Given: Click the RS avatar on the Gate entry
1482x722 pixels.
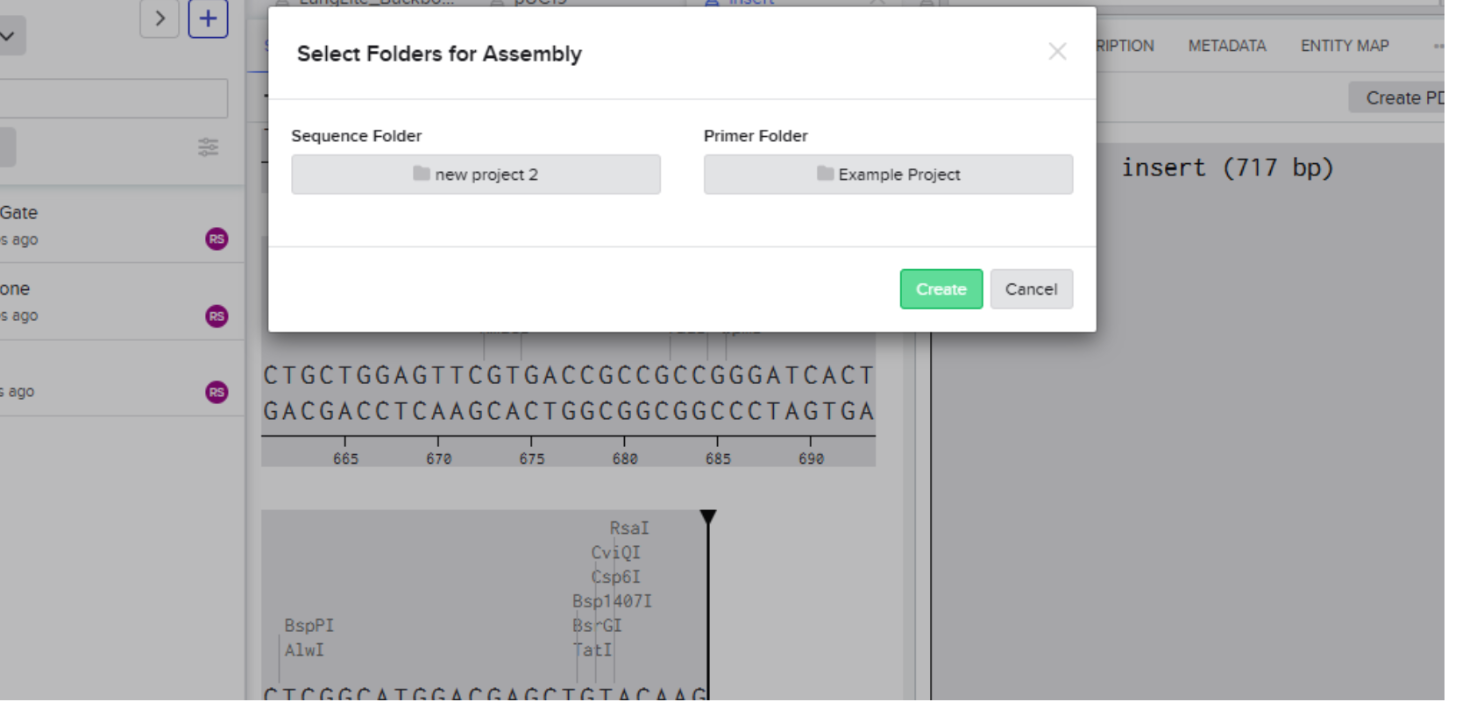Looking at the screenshot, I should (x=217, y=239).
